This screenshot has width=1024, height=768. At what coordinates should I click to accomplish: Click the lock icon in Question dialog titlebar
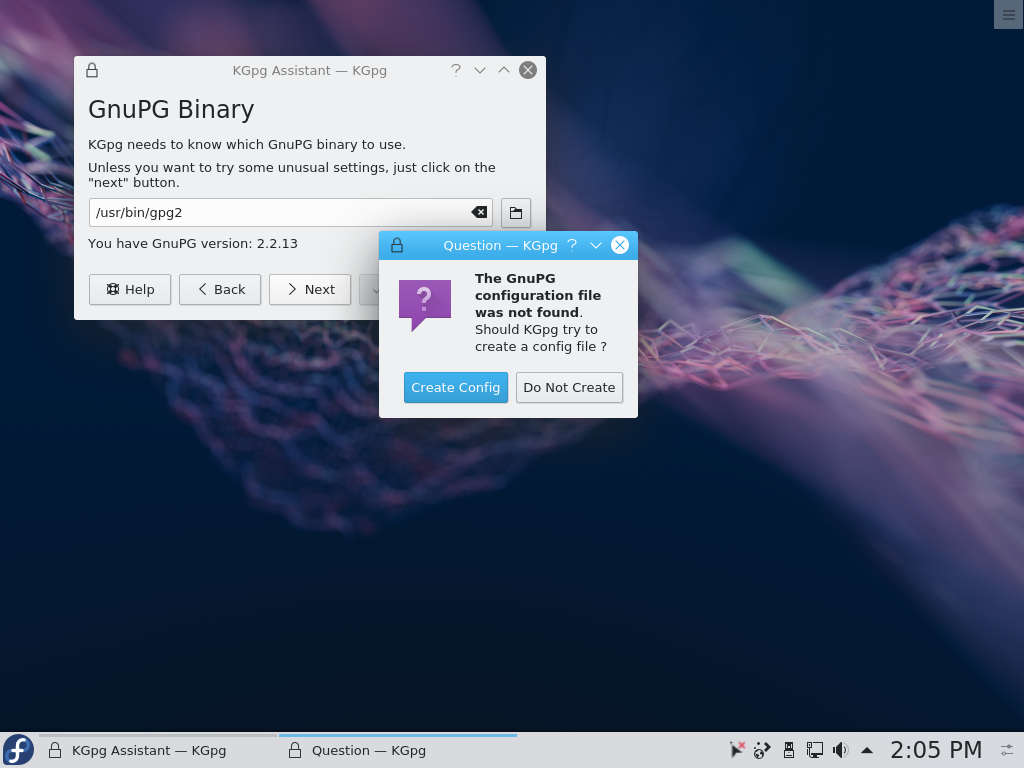(397, 246)
